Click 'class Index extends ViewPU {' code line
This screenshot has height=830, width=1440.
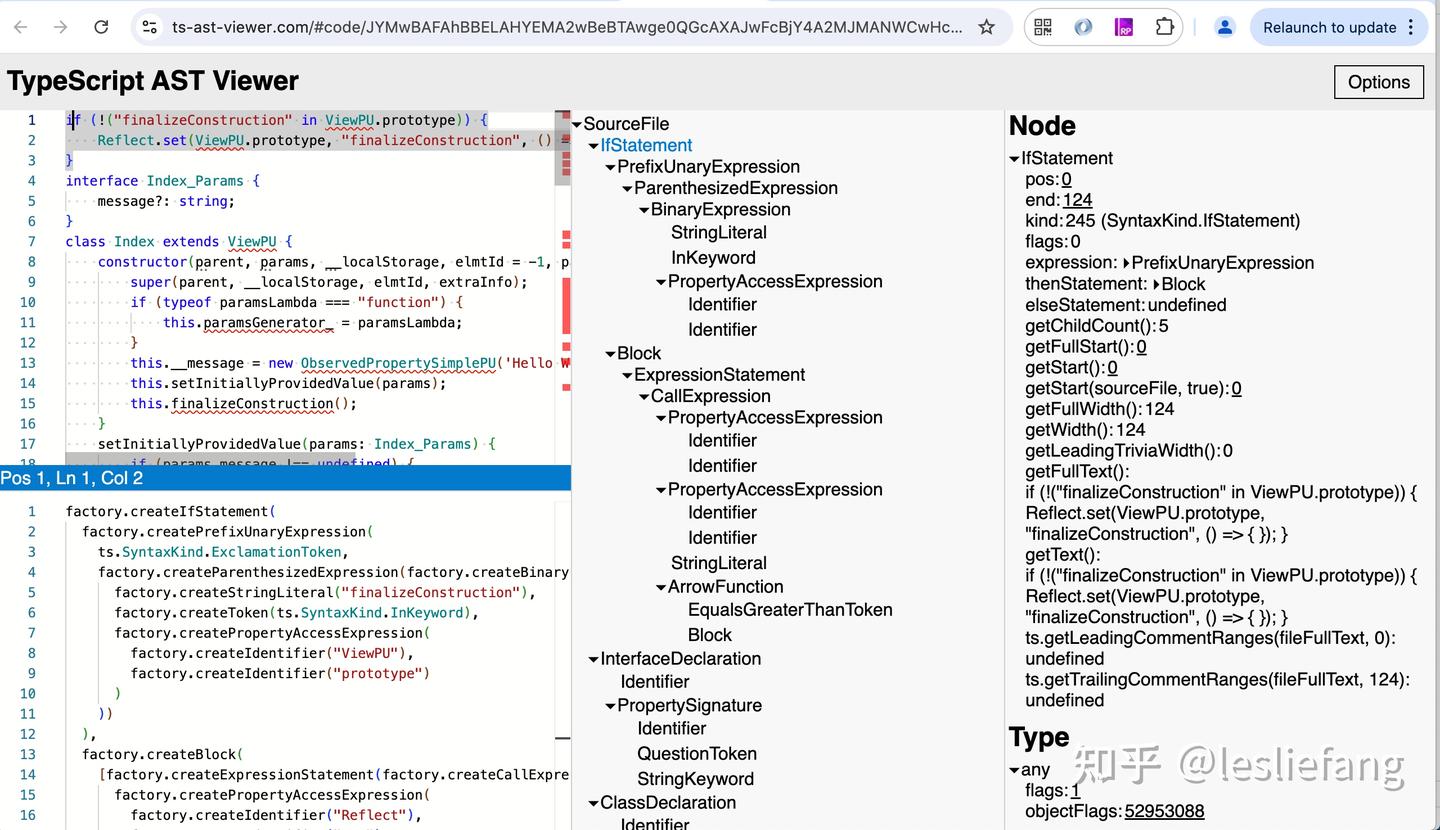[x=179, y=242]
